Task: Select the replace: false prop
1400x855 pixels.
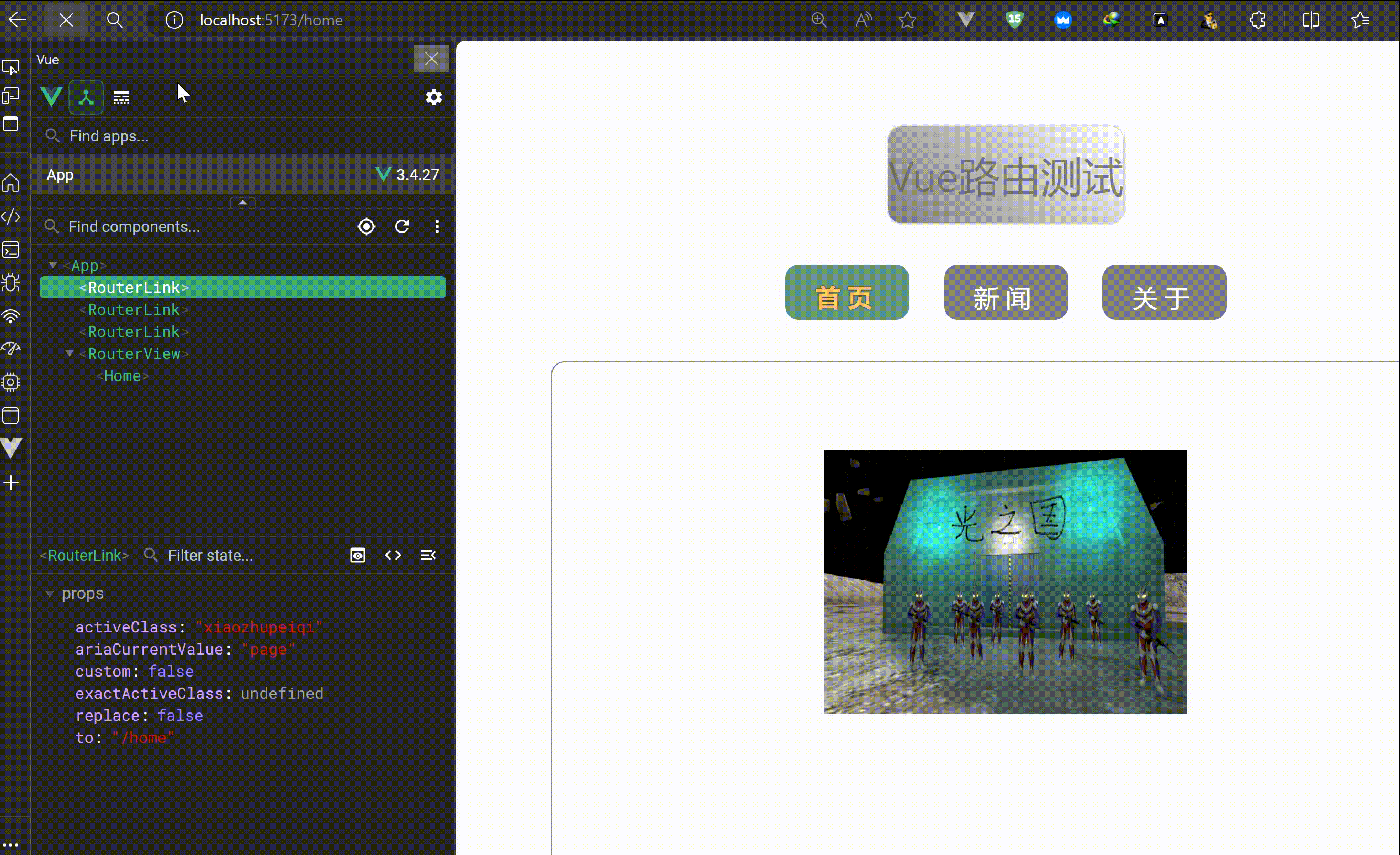Action: click(139, 716)
